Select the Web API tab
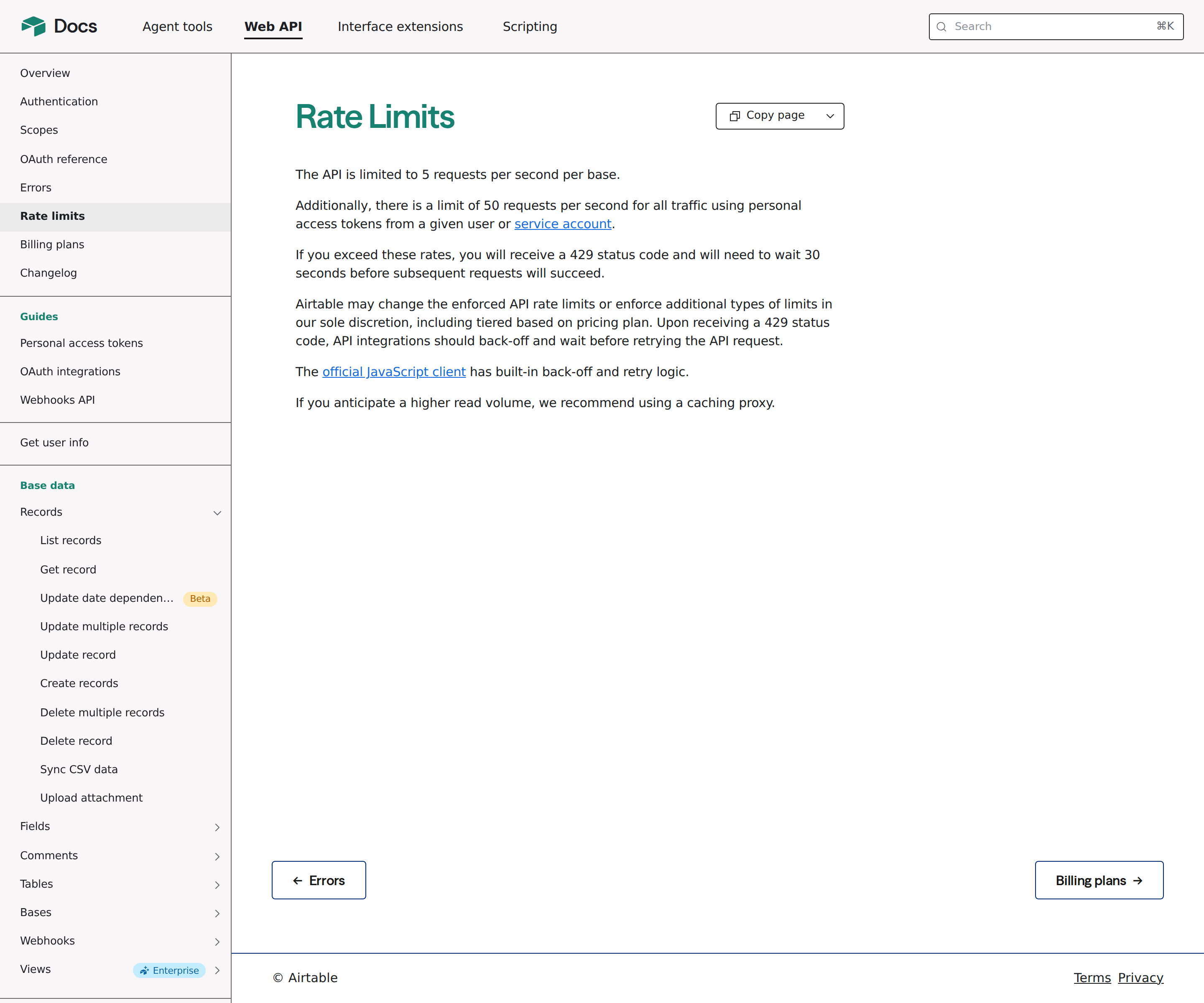 click(273, 26)
